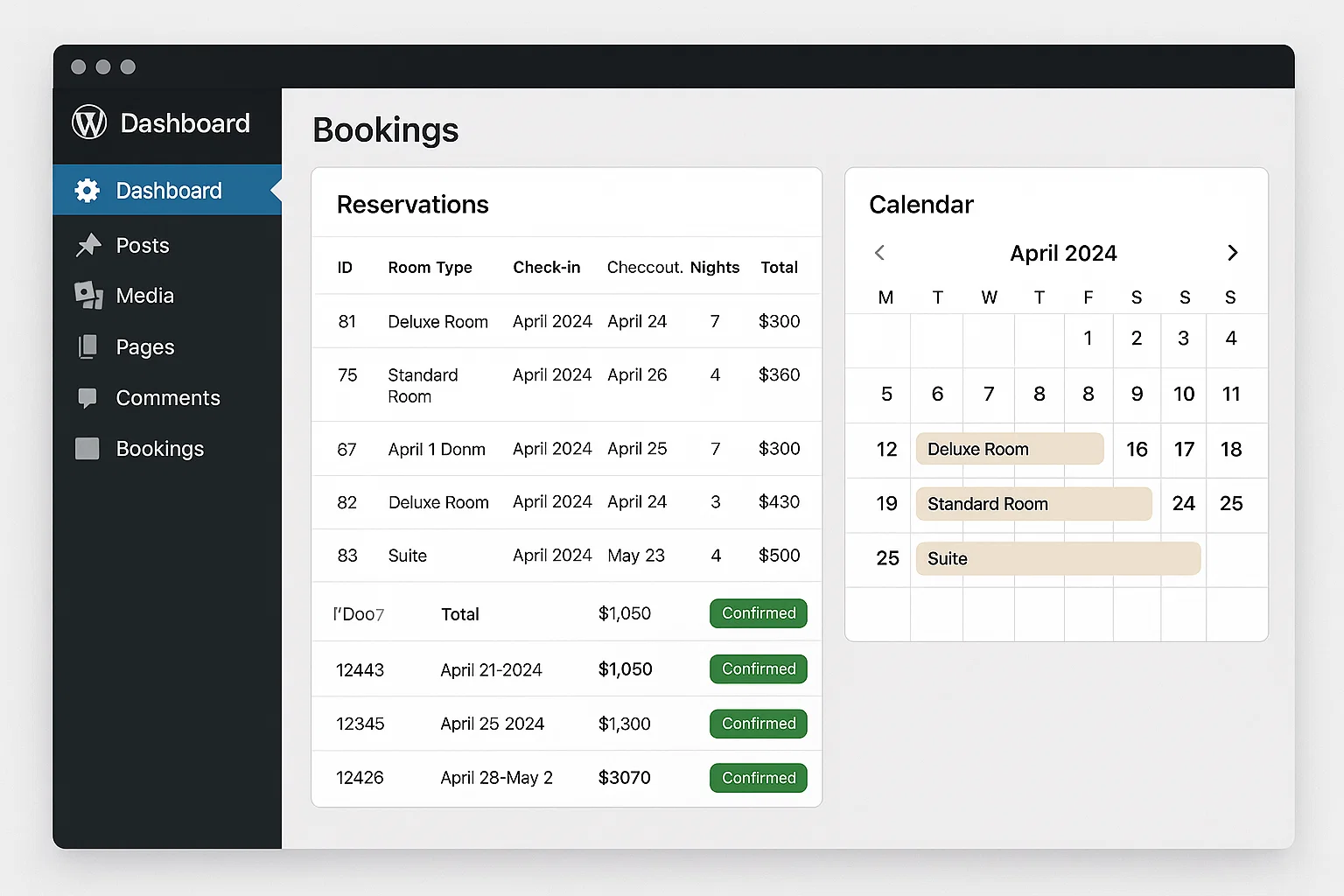
Task: Select the Deluxe Room calendar event
Action: click(x=1009, y=449)
